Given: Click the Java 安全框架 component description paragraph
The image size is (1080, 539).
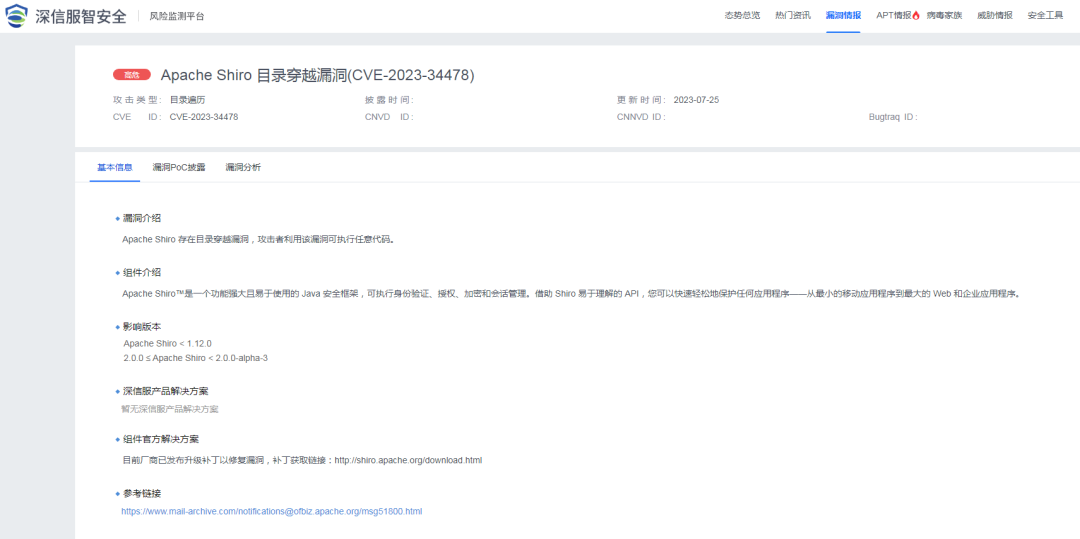Looking at the screenshot, I should [570, 293].
